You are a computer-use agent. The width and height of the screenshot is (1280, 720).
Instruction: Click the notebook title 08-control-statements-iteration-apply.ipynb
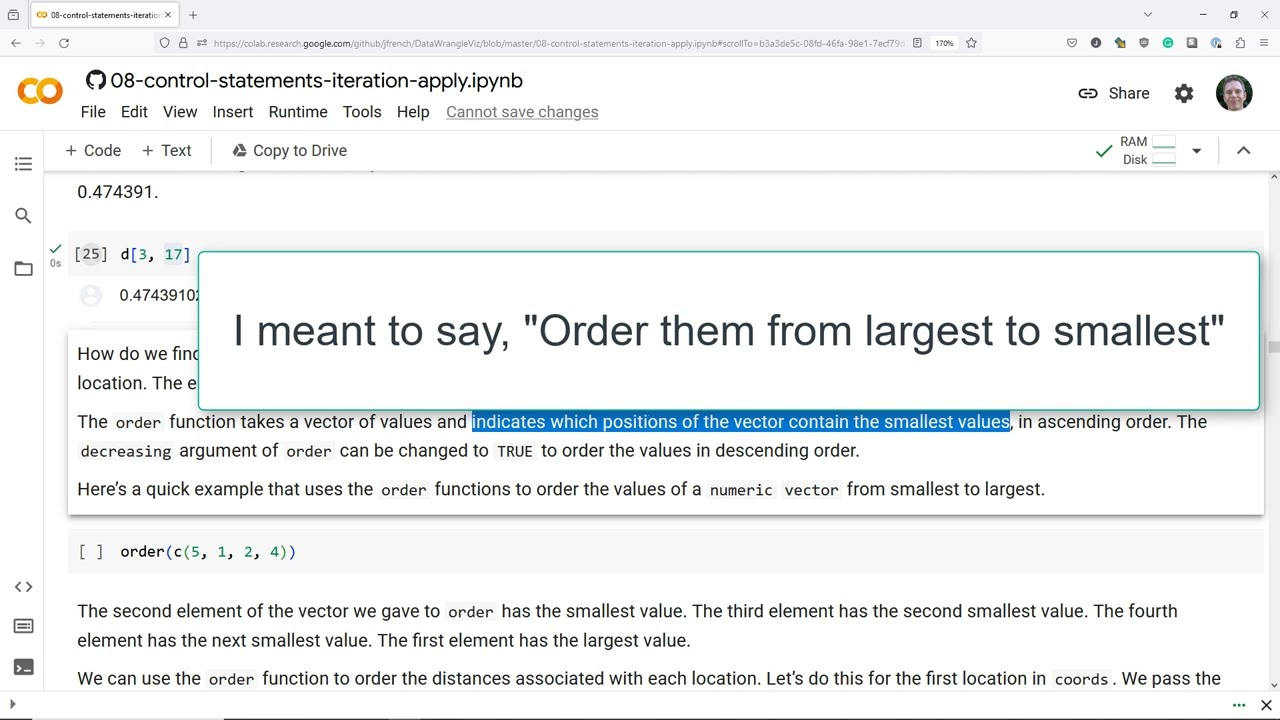pos(316,81)
